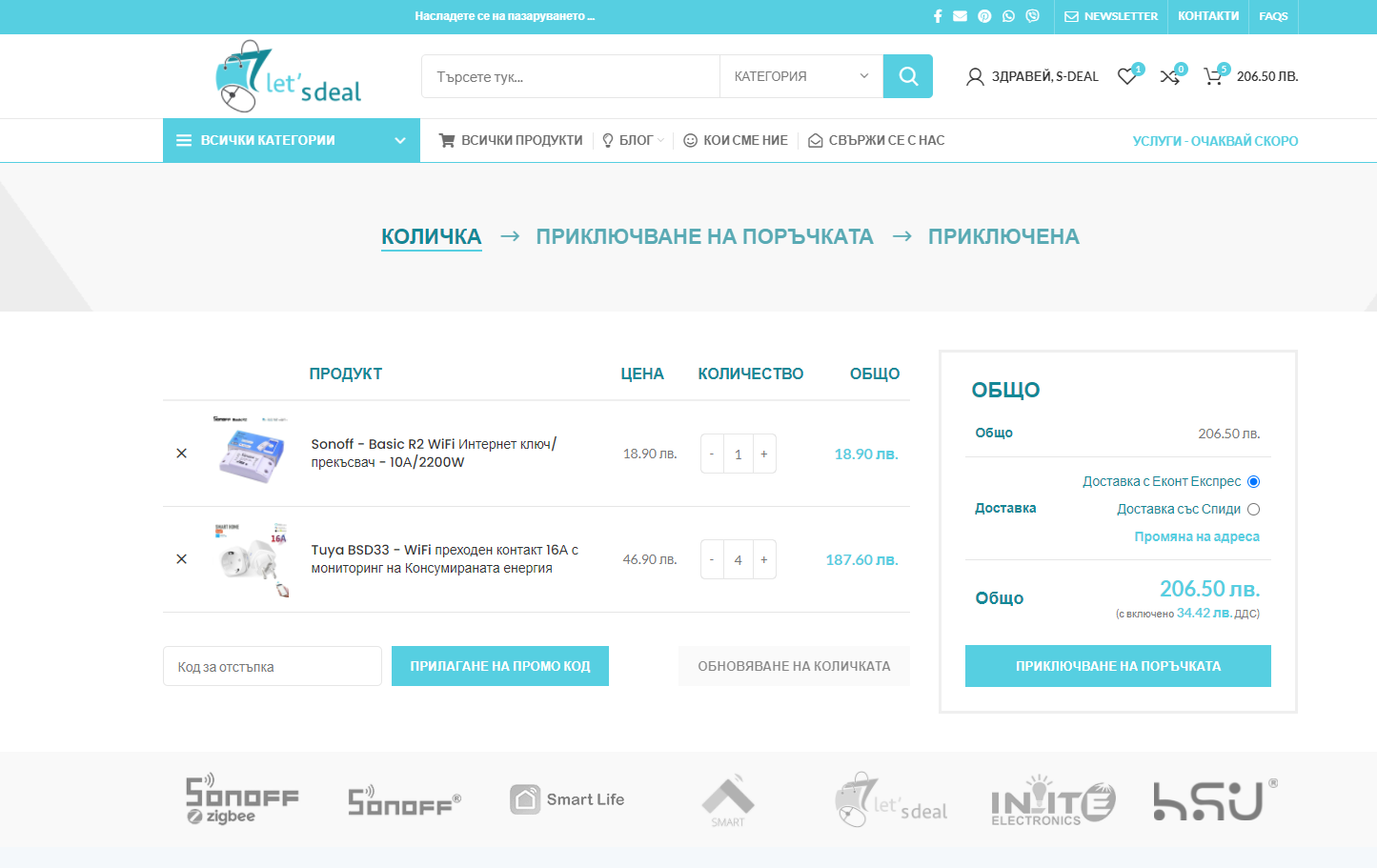Click the КОЛИЧЕСТВО column header

(751, 373)
